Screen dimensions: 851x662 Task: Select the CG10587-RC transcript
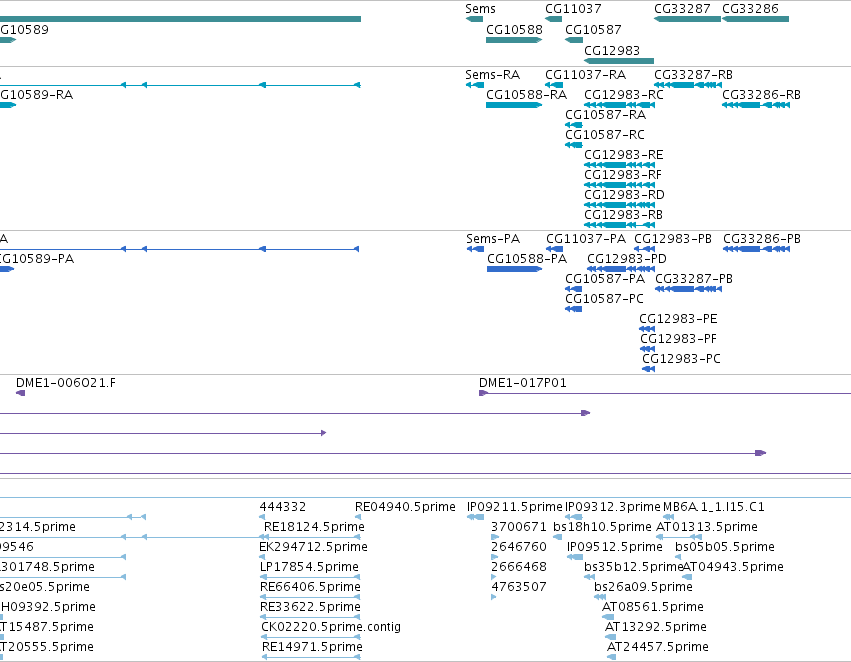(x=605, y=135)
